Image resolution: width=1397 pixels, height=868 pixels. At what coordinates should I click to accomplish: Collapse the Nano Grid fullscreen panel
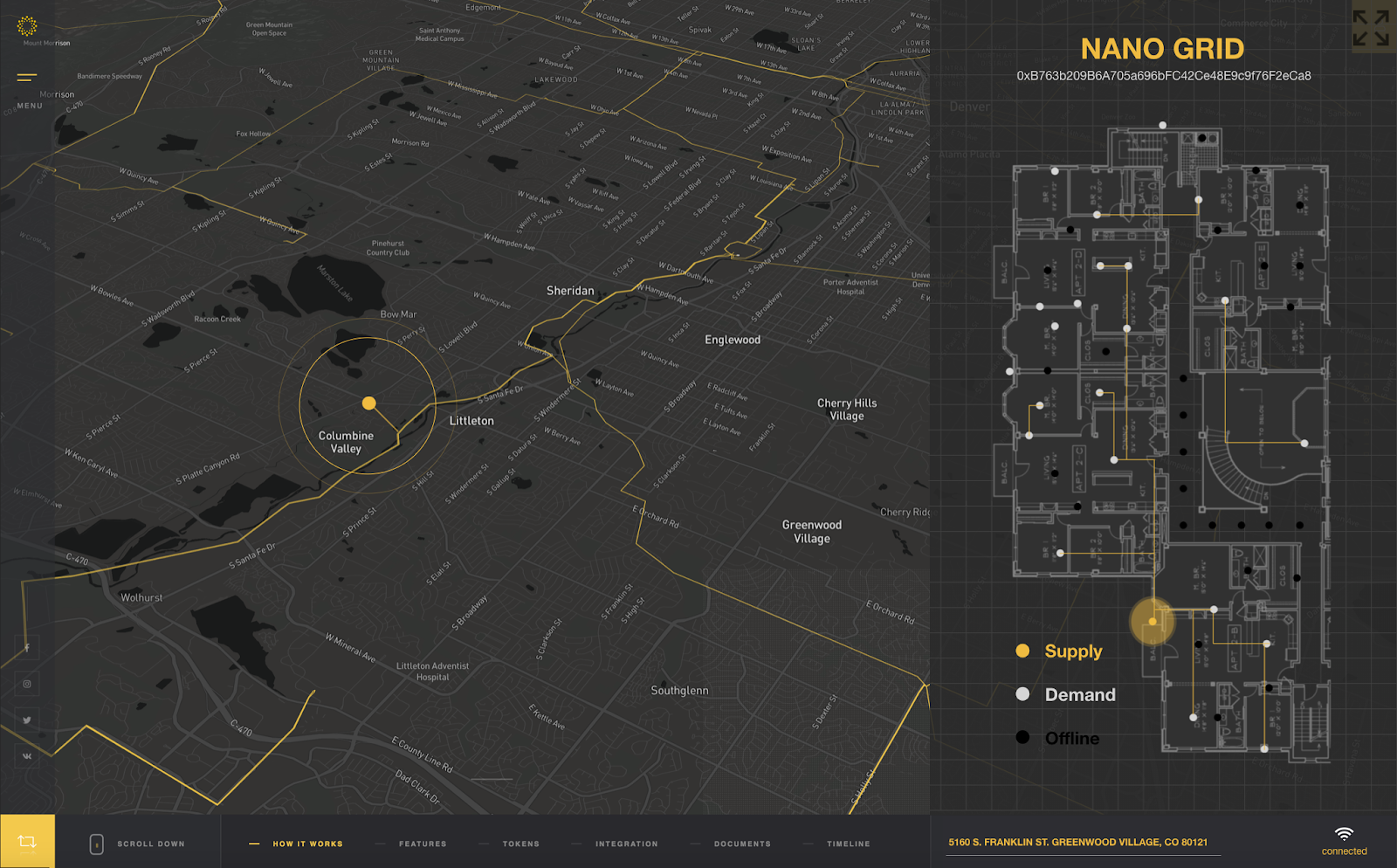point(1371,28)
